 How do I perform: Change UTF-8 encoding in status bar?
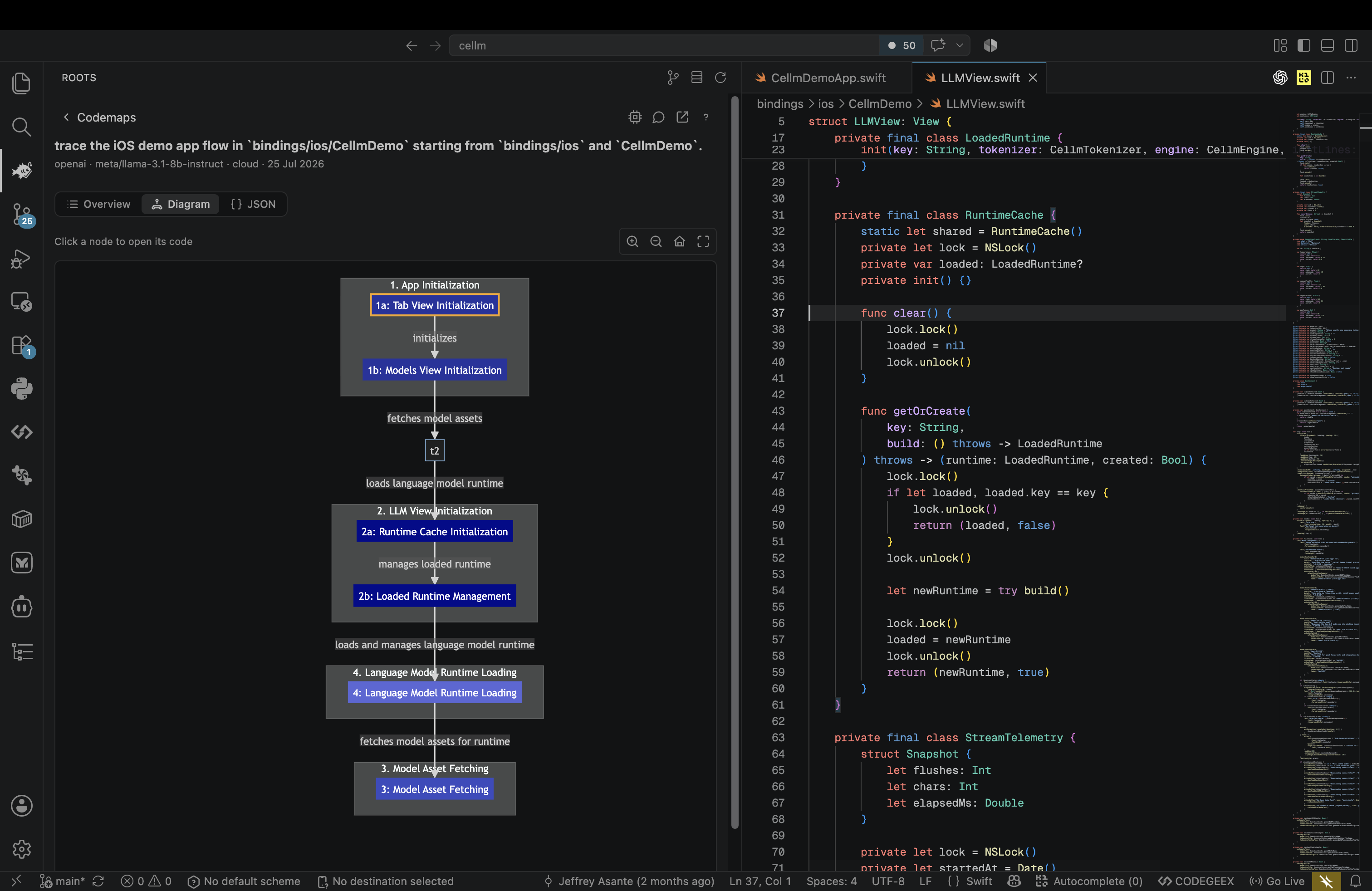[x=888, y=881]
